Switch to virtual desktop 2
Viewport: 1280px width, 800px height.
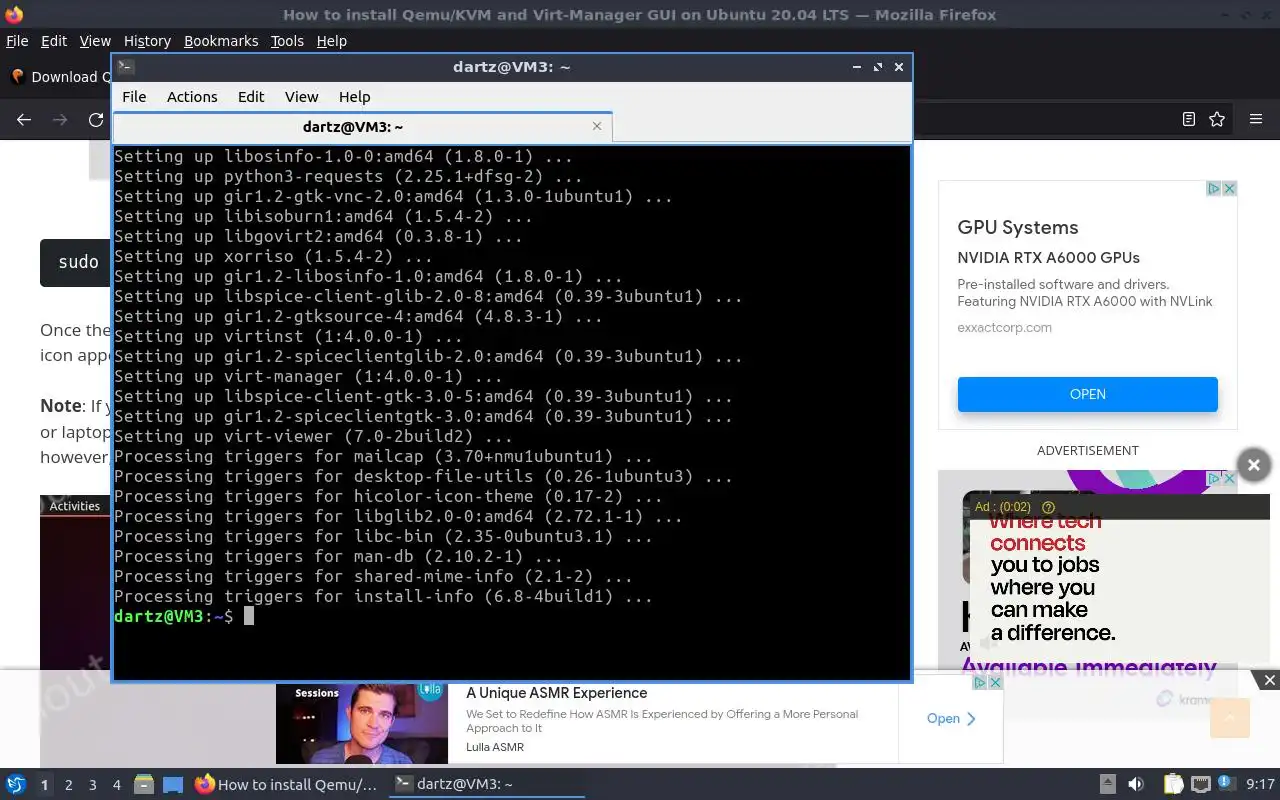(x=68, y=785)
